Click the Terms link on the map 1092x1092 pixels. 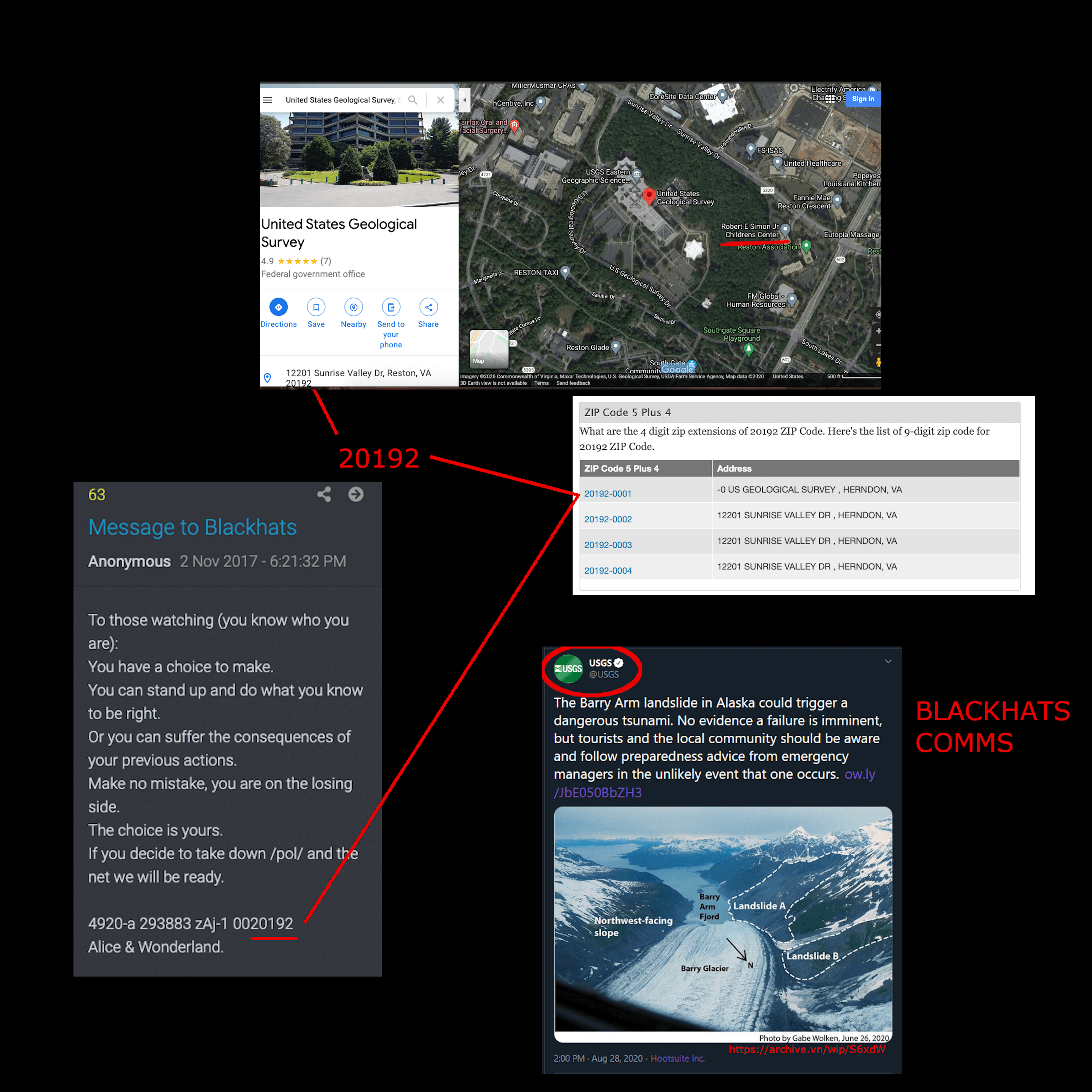click(x=542, y=383)
